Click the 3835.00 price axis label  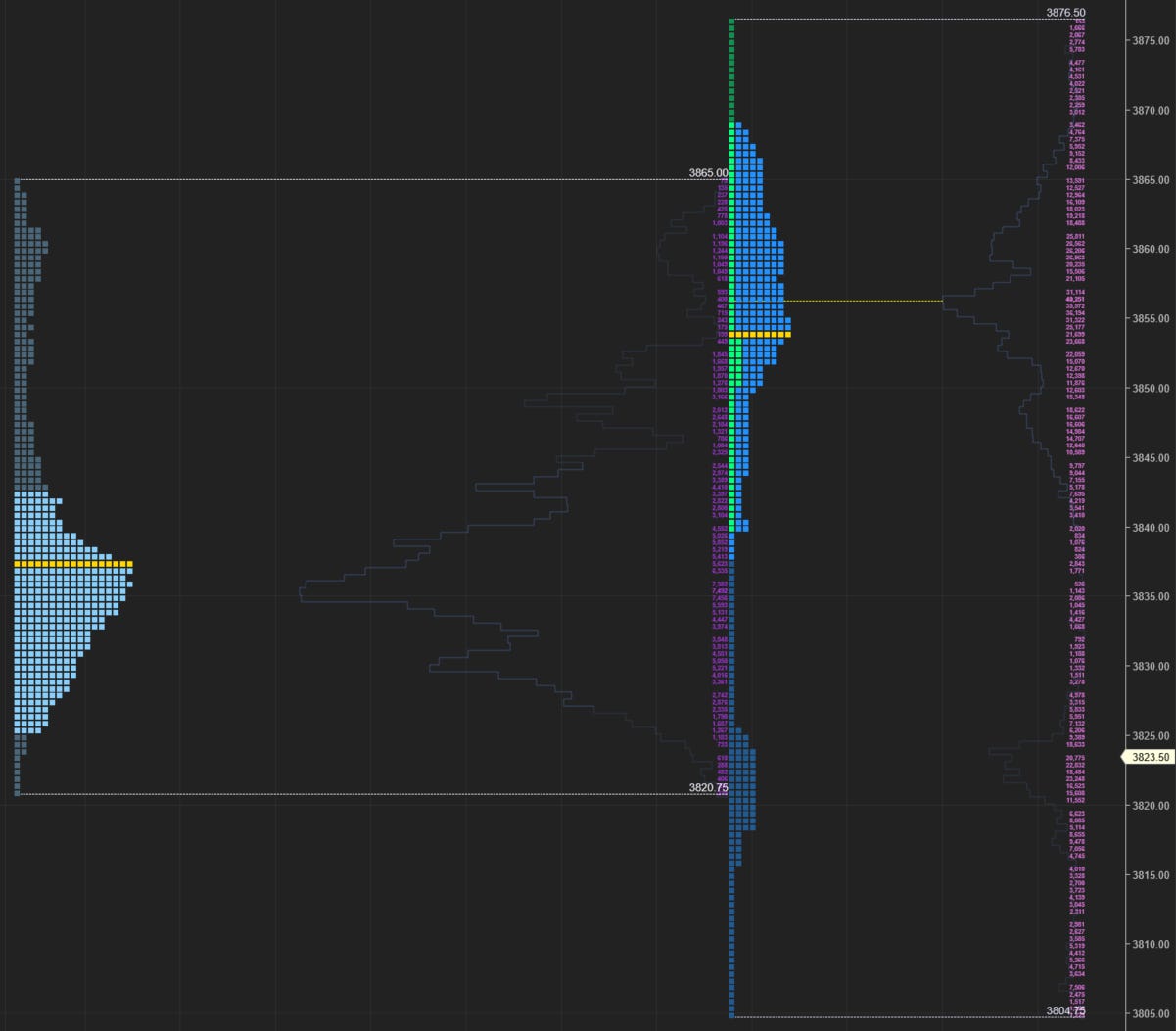1150,597
